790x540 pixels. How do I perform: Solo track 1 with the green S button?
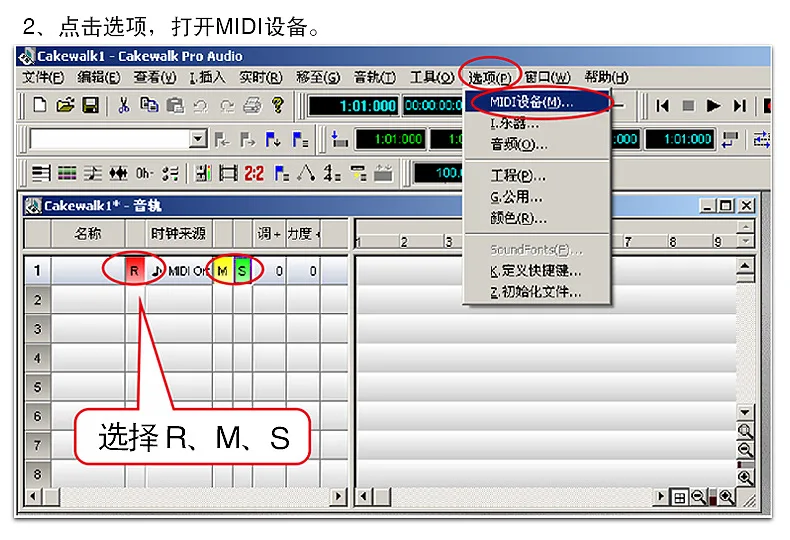pos(242,271)
